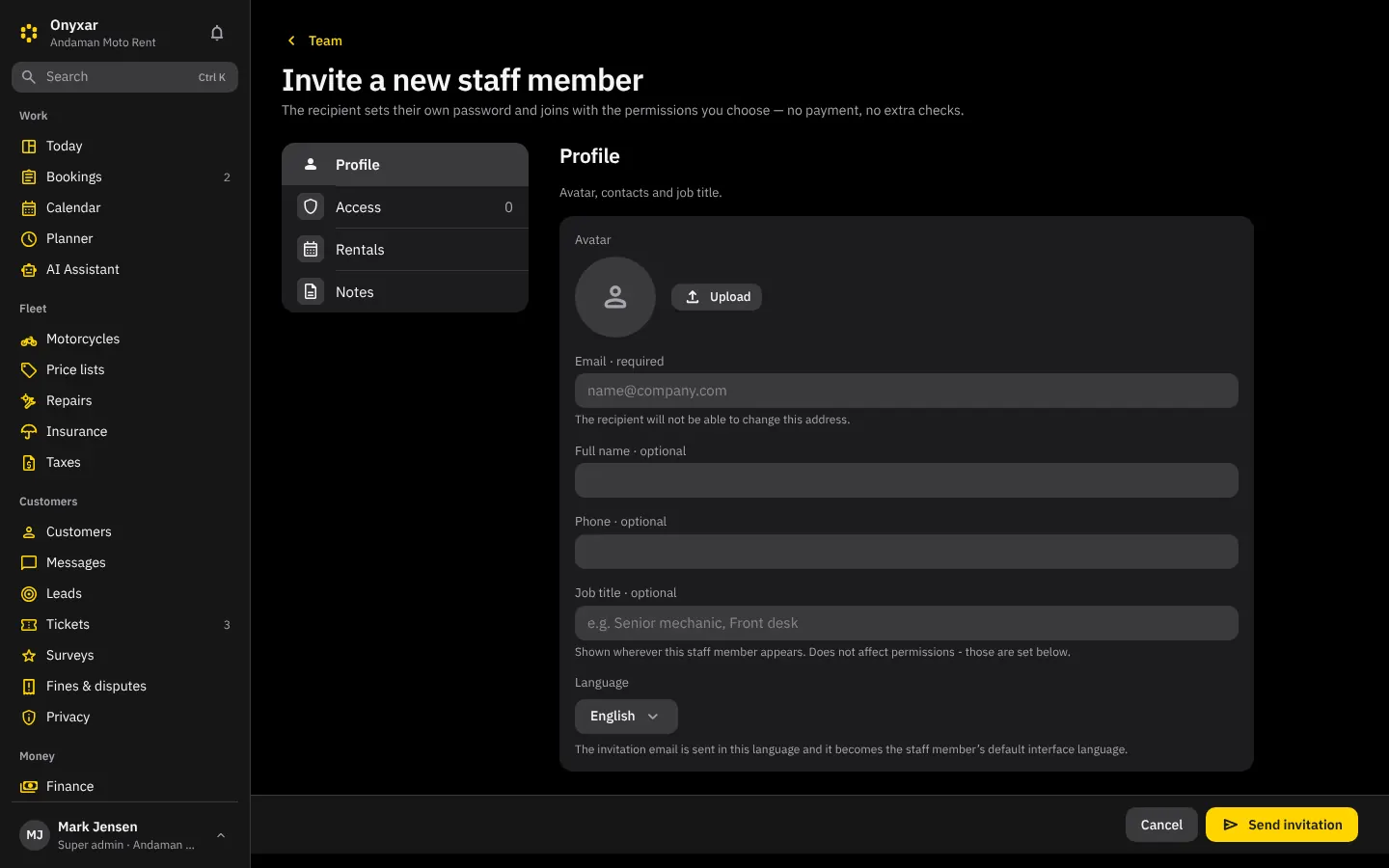
Task: Open AI Assistant robot icon
Action: [29, 270]
